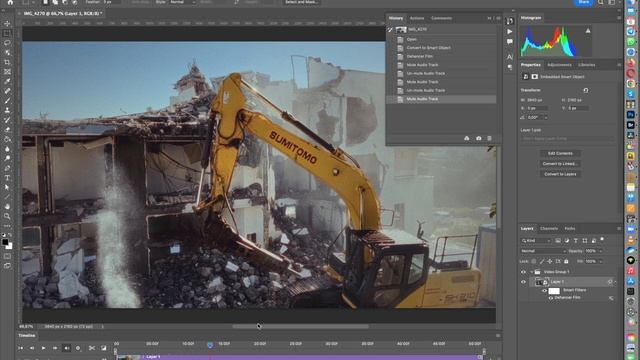The height and width of the screenshot is (360, 640).
Task: Click the Convert to Layers button
Action: (560, 174)
